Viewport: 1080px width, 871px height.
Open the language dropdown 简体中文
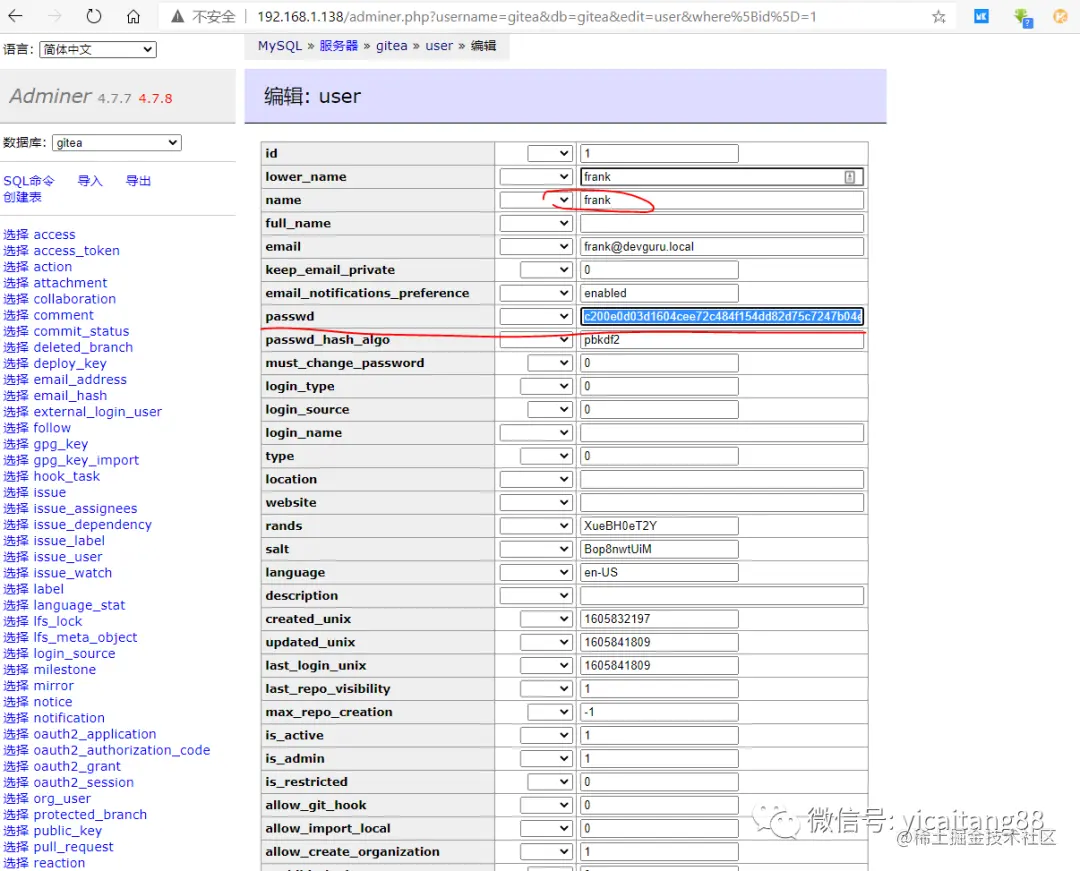98,50
